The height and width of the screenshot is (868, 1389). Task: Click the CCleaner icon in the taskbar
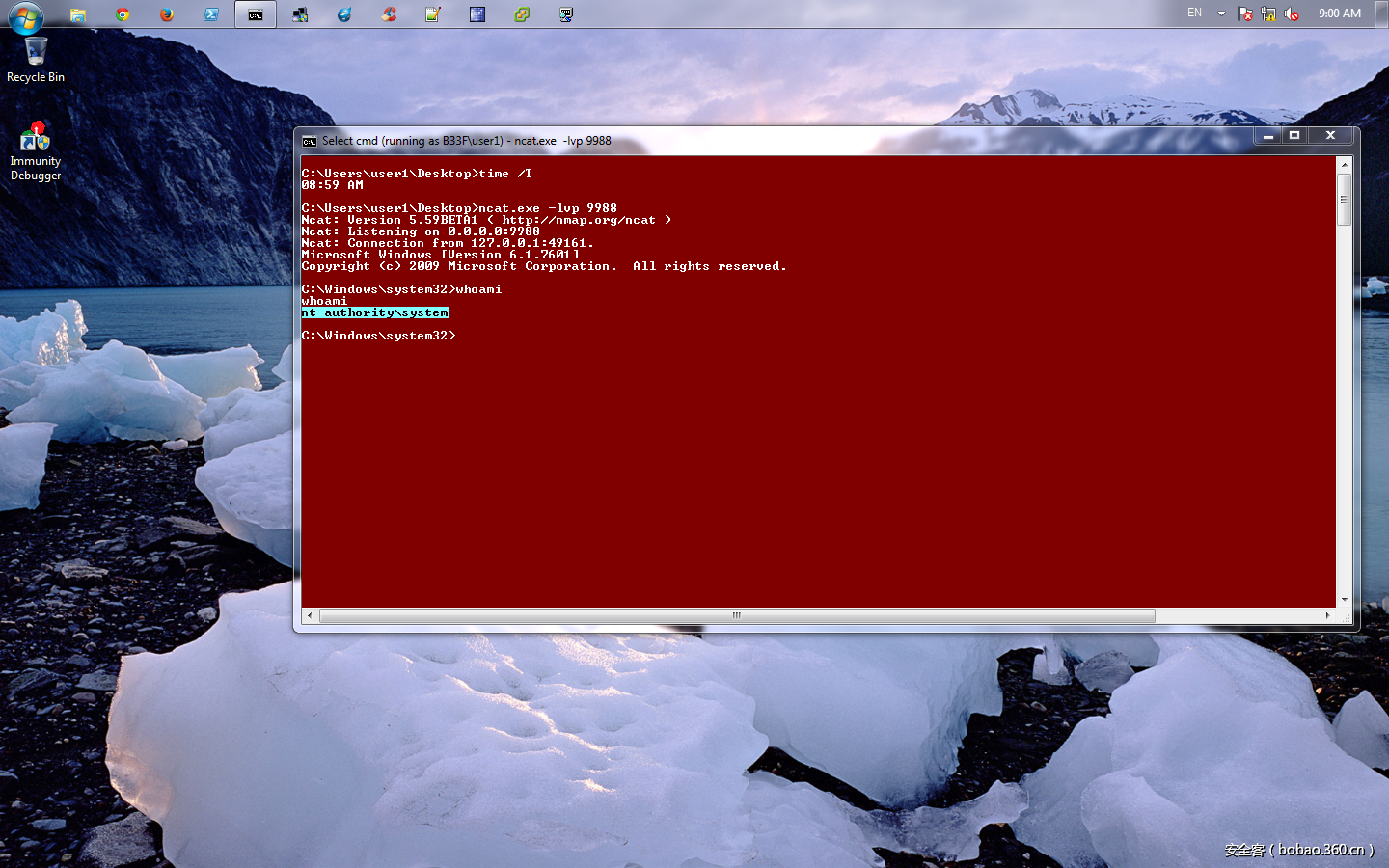click(x=389, y=14)
